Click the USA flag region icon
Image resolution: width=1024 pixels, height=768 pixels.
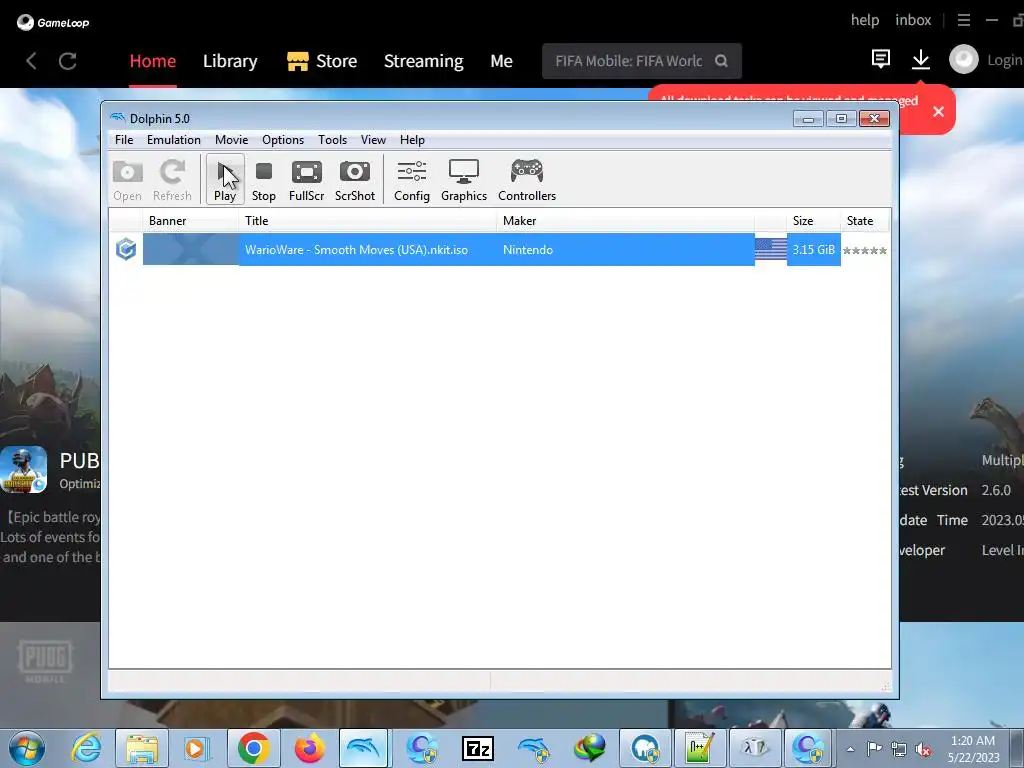771,249
